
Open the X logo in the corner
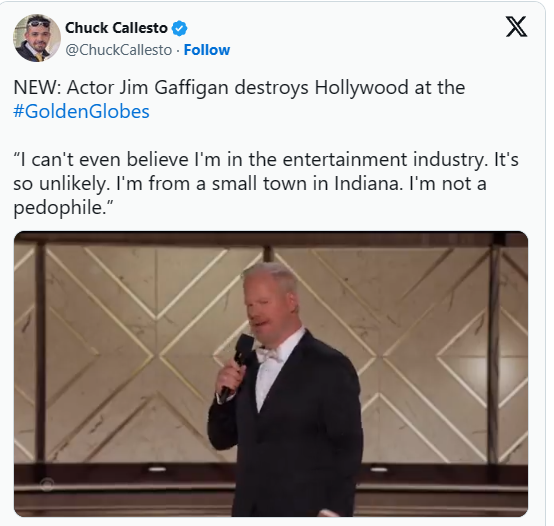pos(516,26)
